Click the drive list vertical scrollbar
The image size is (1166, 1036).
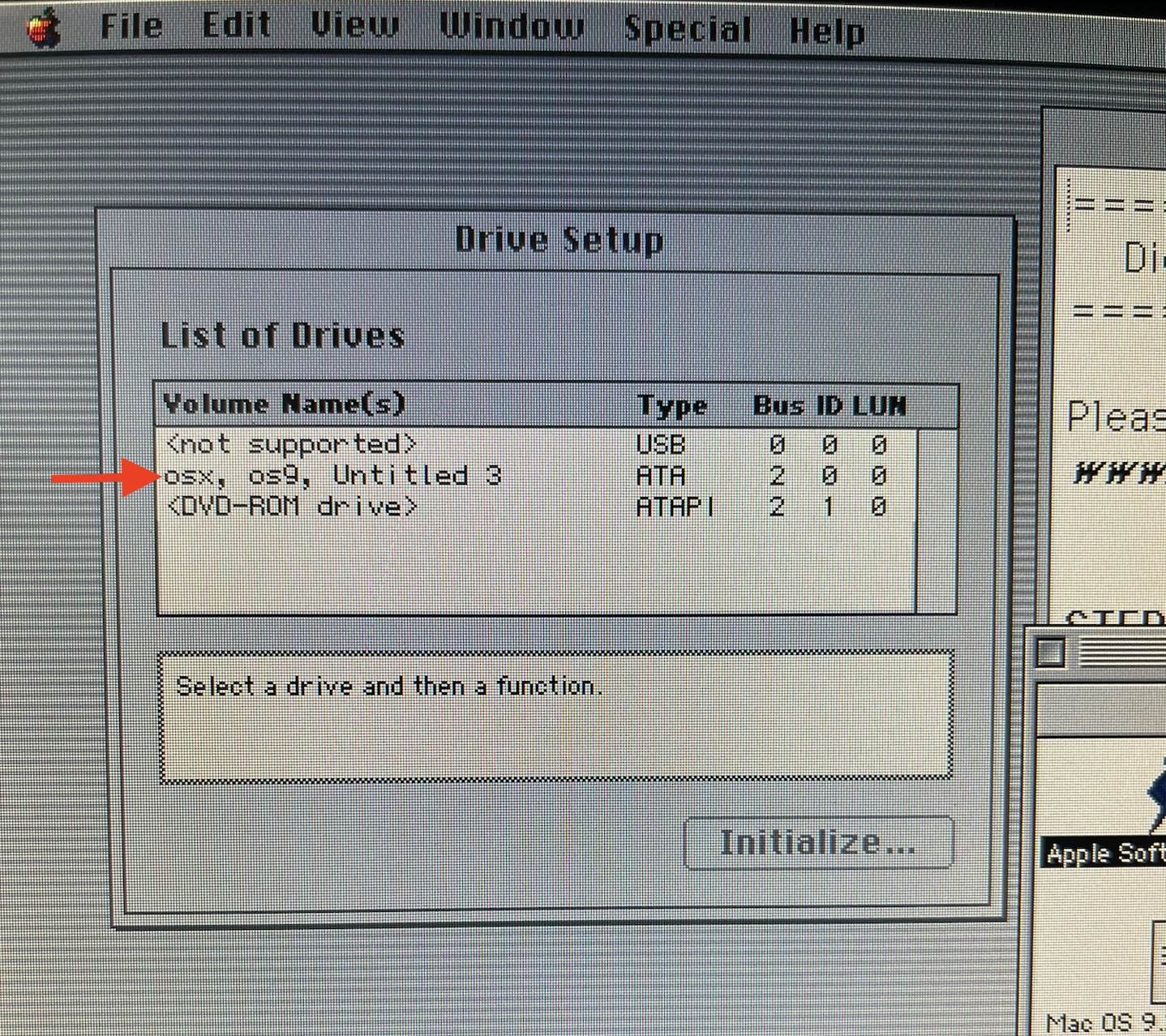[937, 520]
